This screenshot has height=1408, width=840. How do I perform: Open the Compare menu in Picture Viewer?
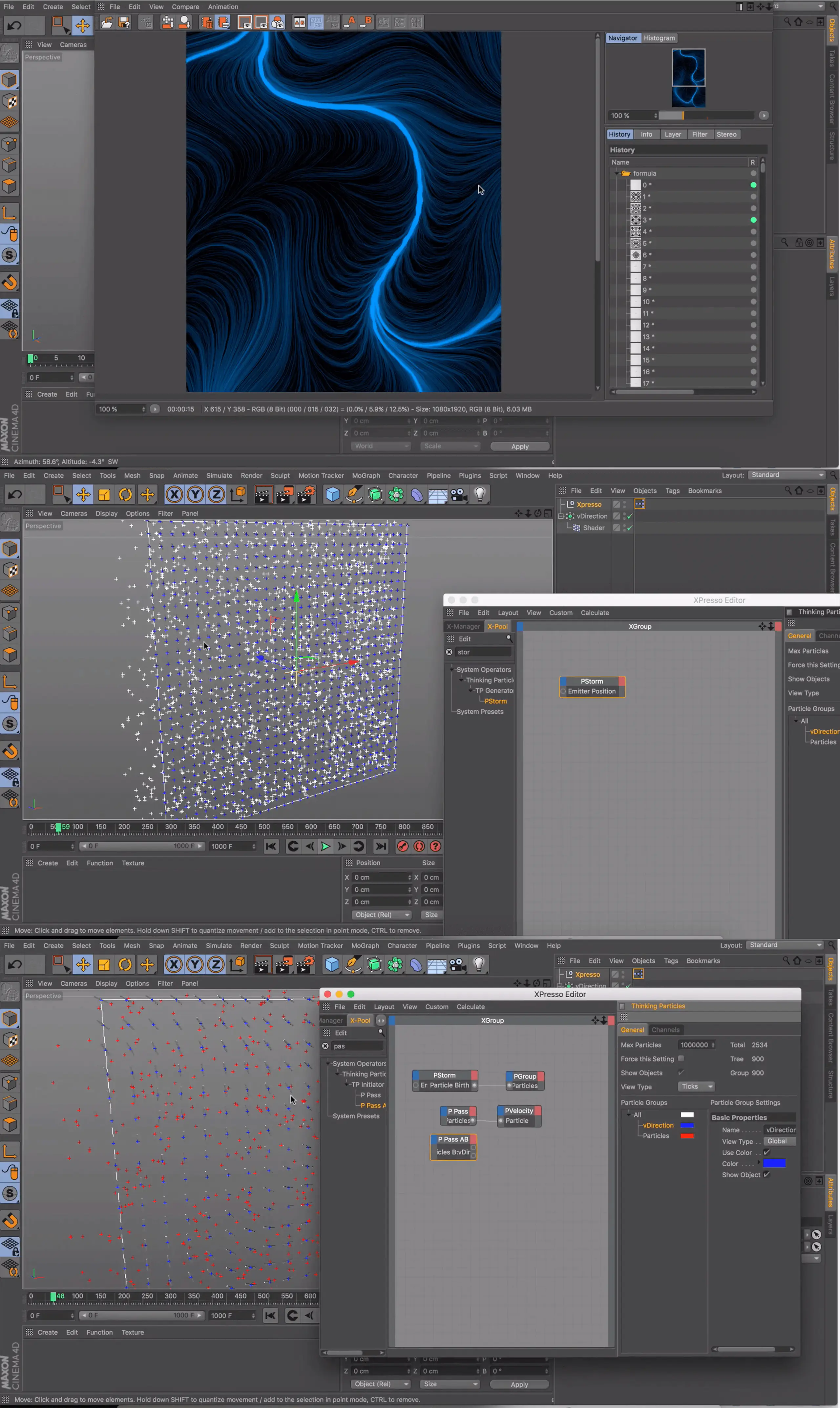coord(186,7)
